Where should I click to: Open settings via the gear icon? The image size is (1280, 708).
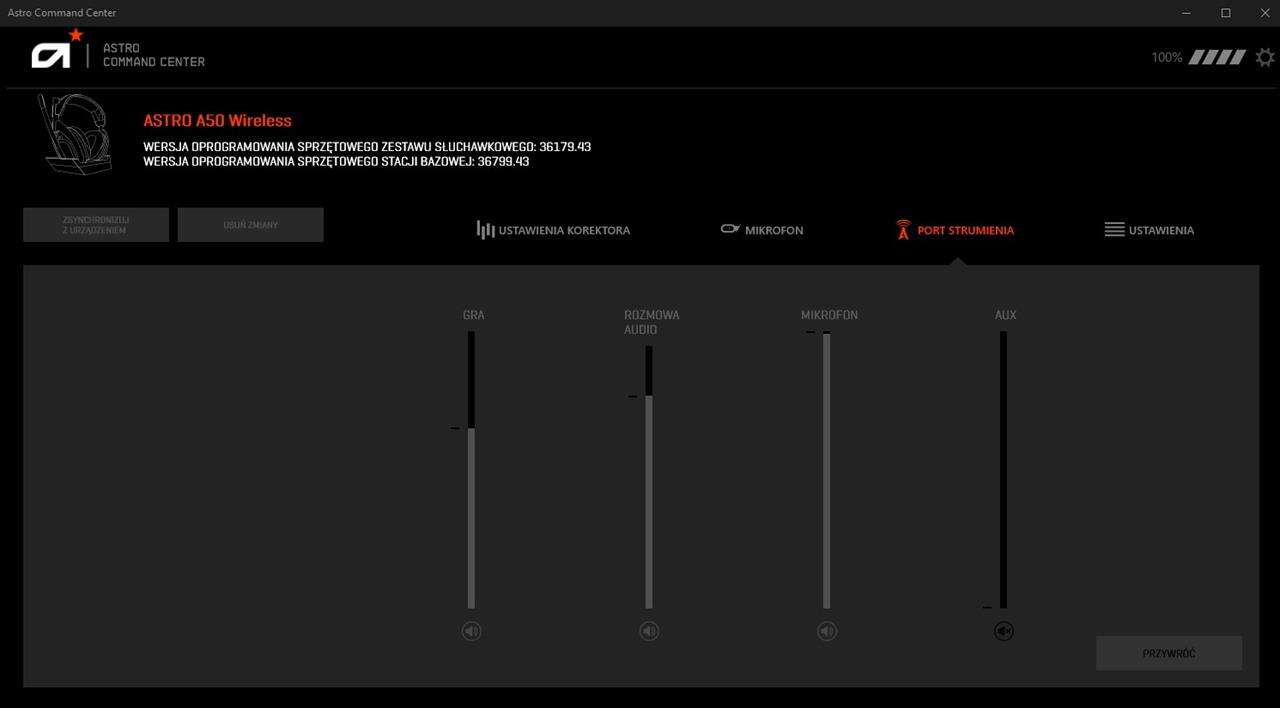pyautogui.click(x=1265, y=57)
